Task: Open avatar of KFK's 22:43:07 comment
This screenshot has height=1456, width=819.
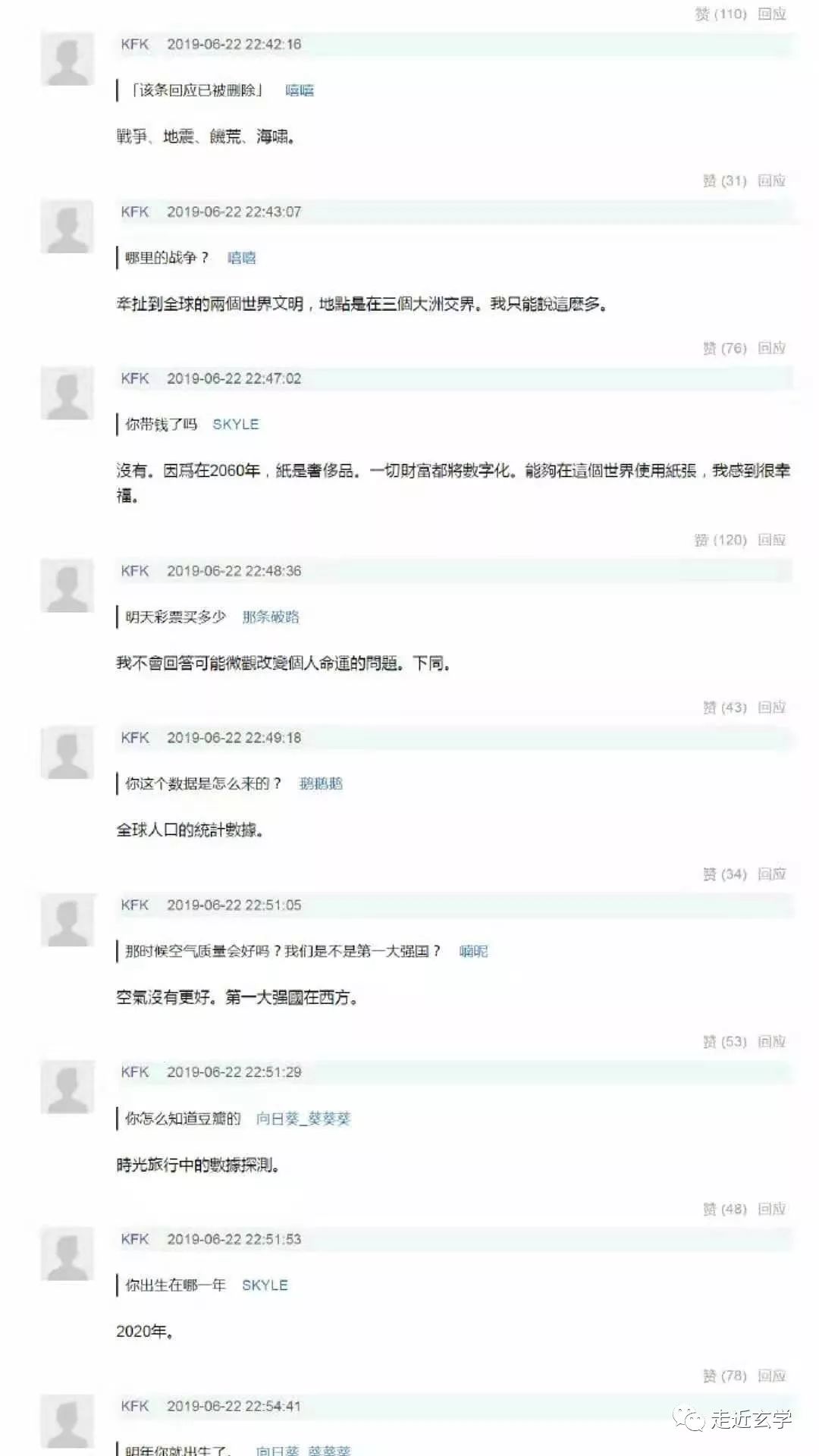Action: click(x=67, y=227)
